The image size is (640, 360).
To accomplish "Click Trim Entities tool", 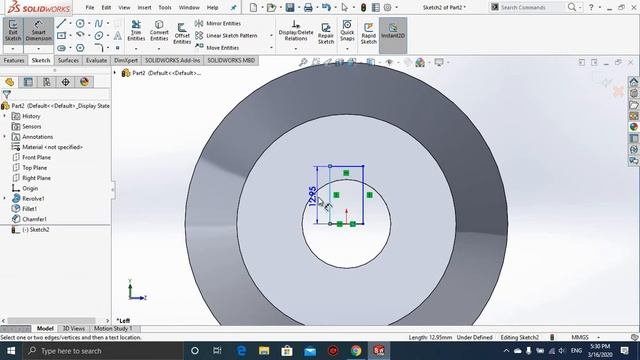I will pos(136,31).
